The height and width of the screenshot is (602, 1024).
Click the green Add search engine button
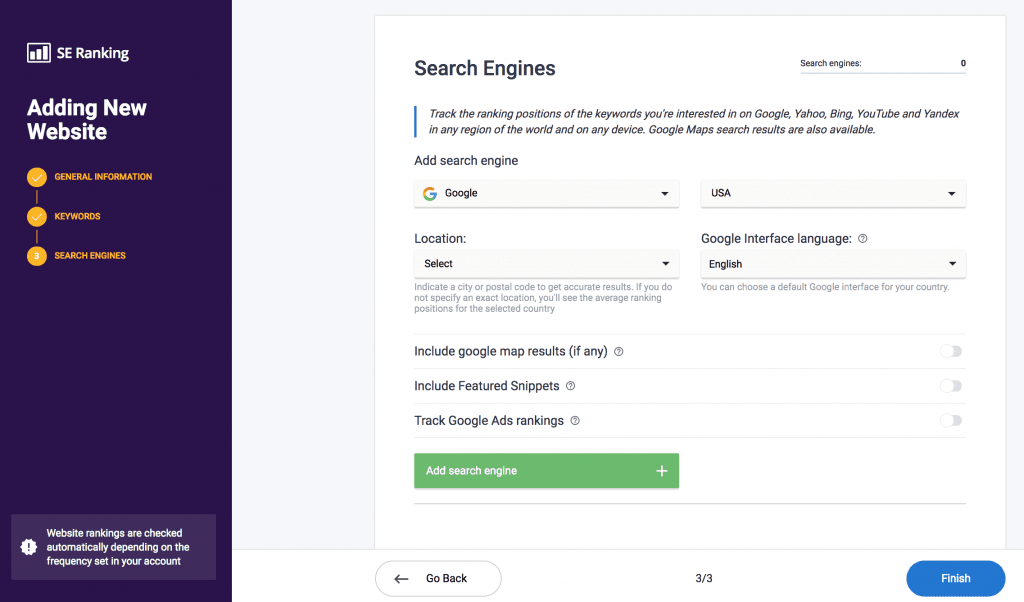click(x=547, y=471)
